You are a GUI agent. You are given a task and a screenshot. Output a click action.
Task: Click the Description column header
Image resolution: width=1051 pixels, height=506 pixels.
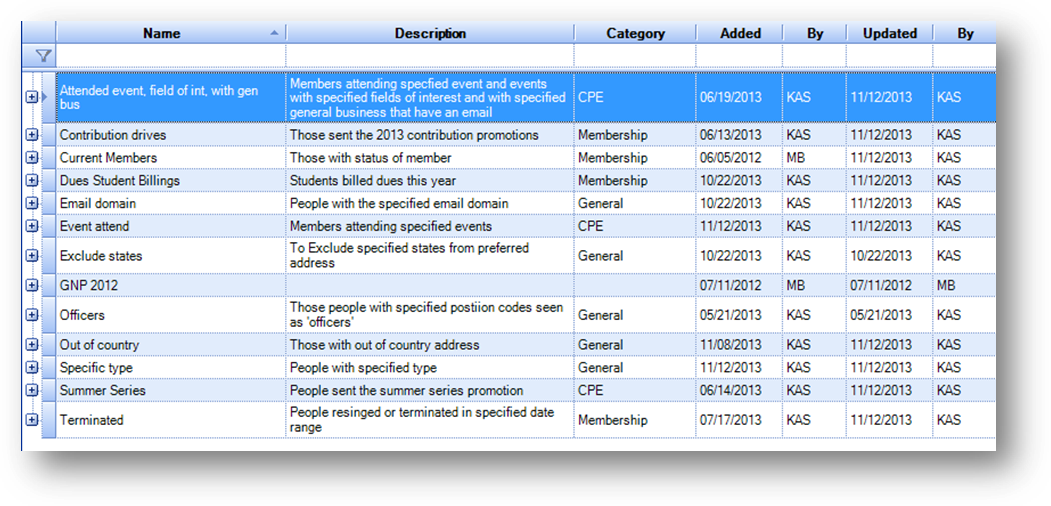pyautogui.click(x=430, y=33)
